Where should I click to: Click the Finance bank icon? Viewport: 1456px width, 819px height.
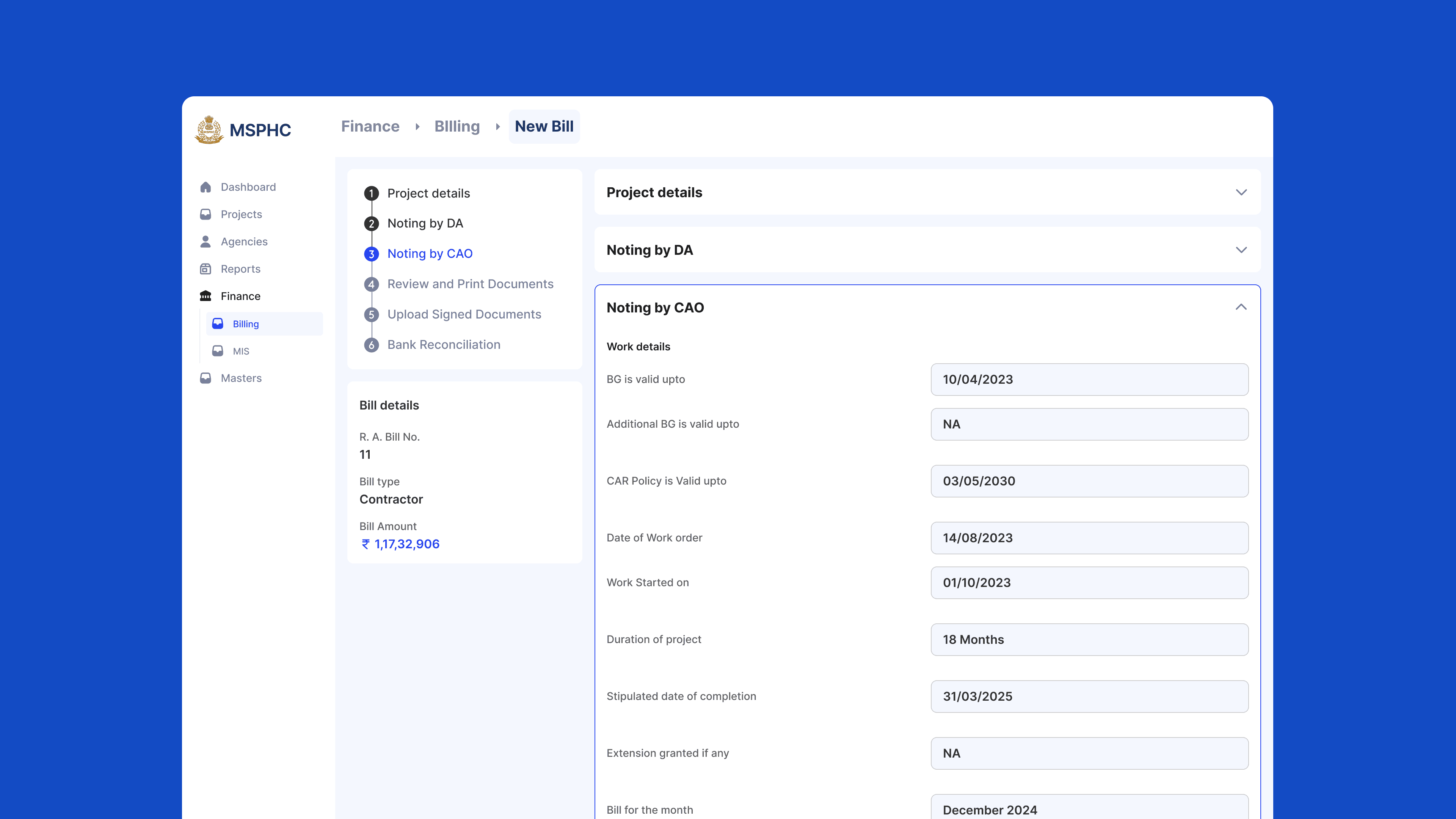coord(206,296)
